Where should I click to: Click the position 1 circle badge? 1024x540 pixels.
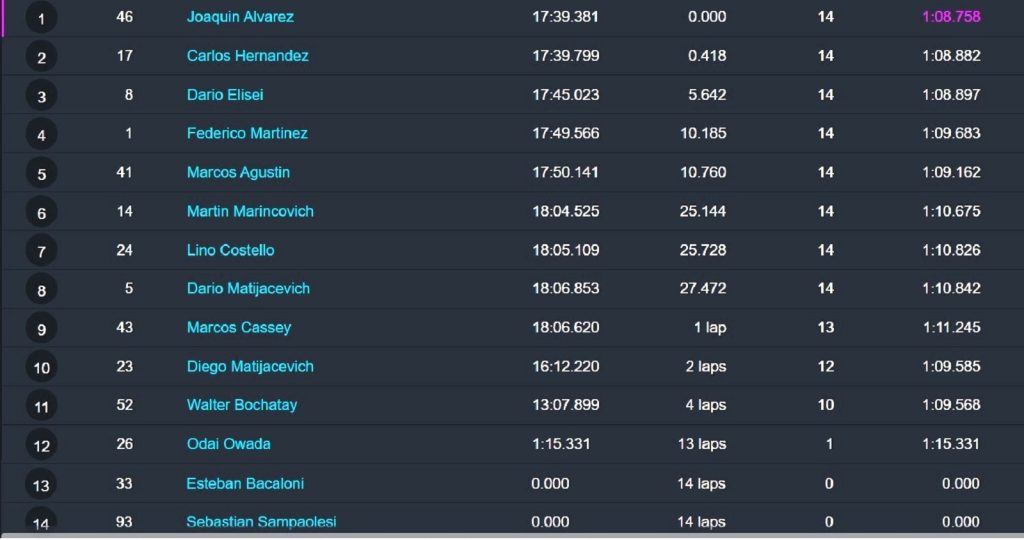point(41,18)
